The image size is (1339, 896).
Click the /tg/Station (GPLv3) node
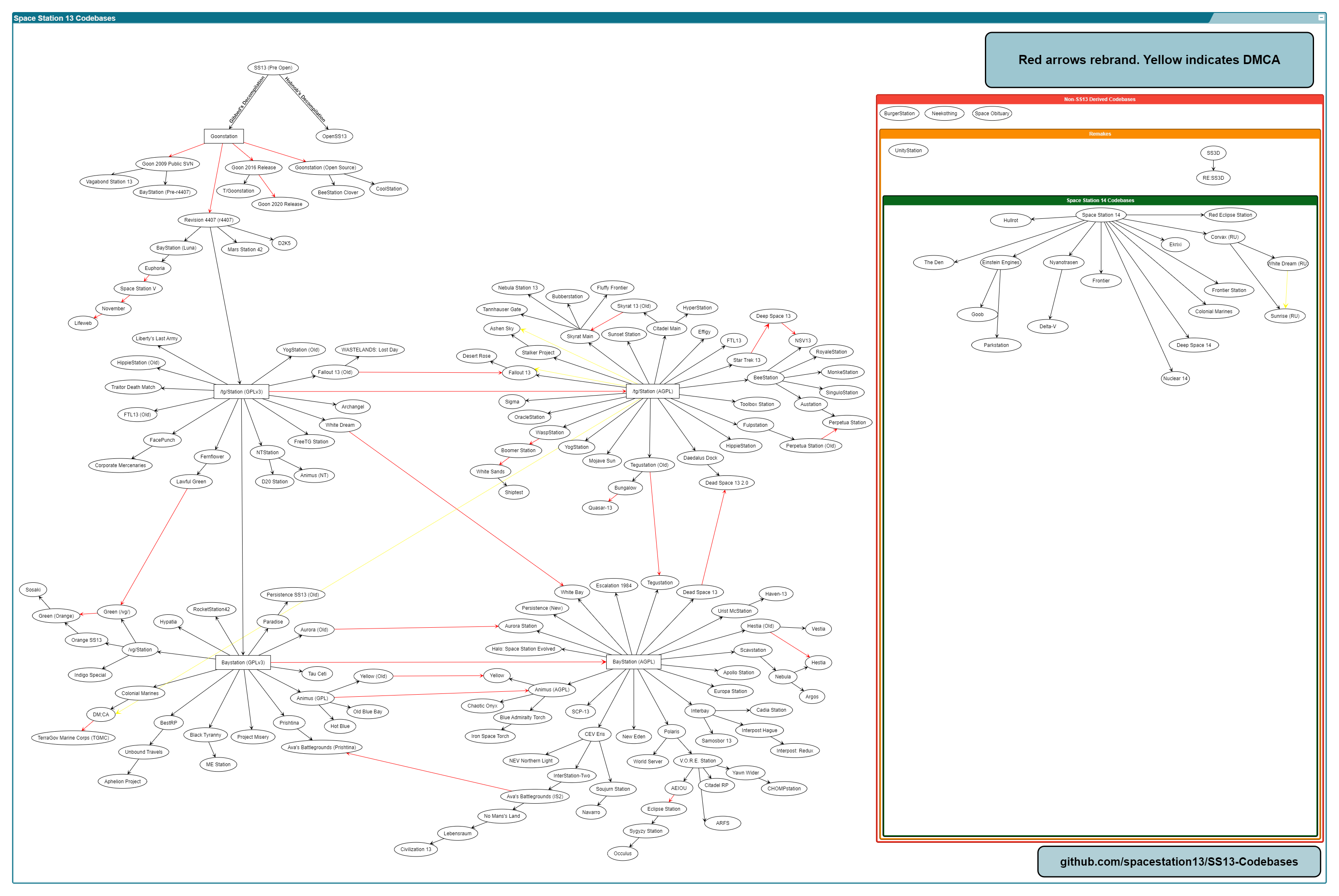click(241, 392)
